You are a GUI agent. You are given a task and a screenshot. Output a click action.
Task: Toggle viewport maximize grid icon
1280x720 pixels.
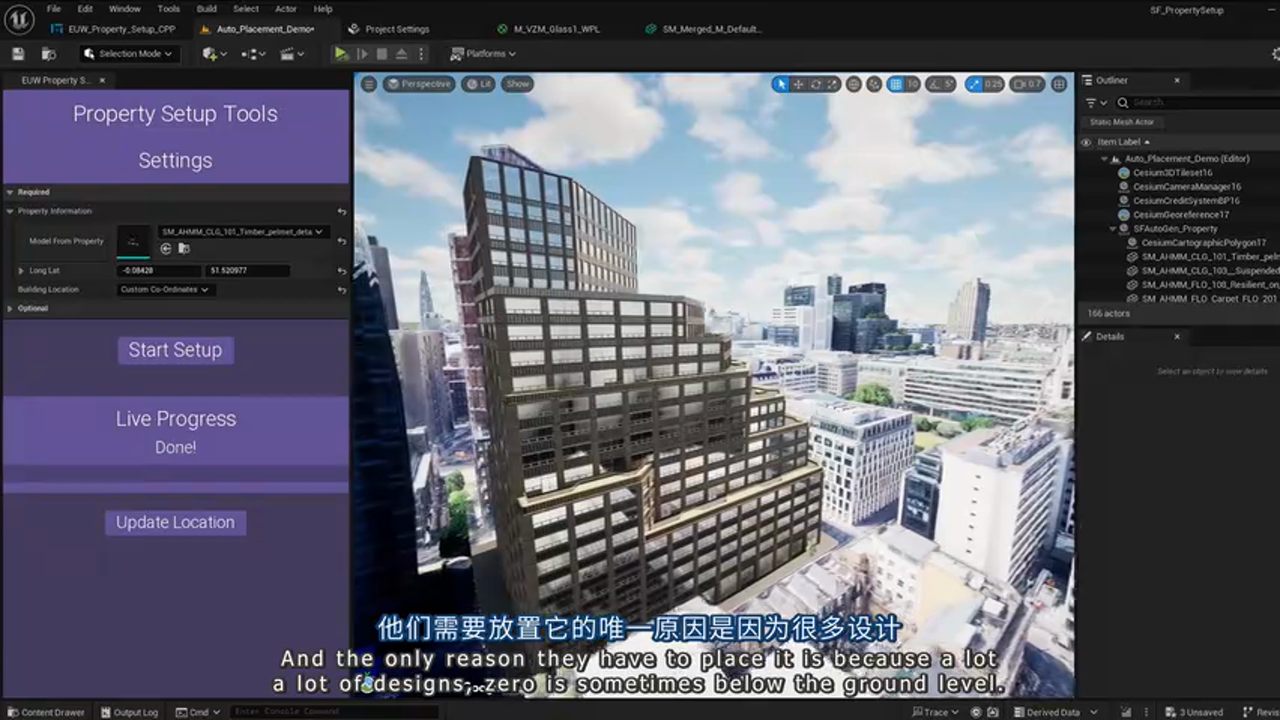coord(1058,84)
